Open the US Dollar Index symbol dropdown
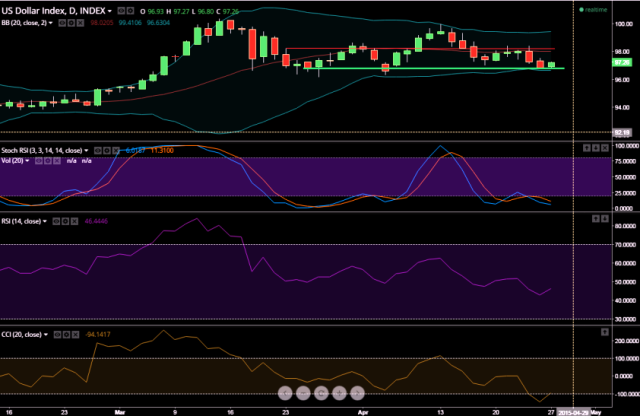 111,9
